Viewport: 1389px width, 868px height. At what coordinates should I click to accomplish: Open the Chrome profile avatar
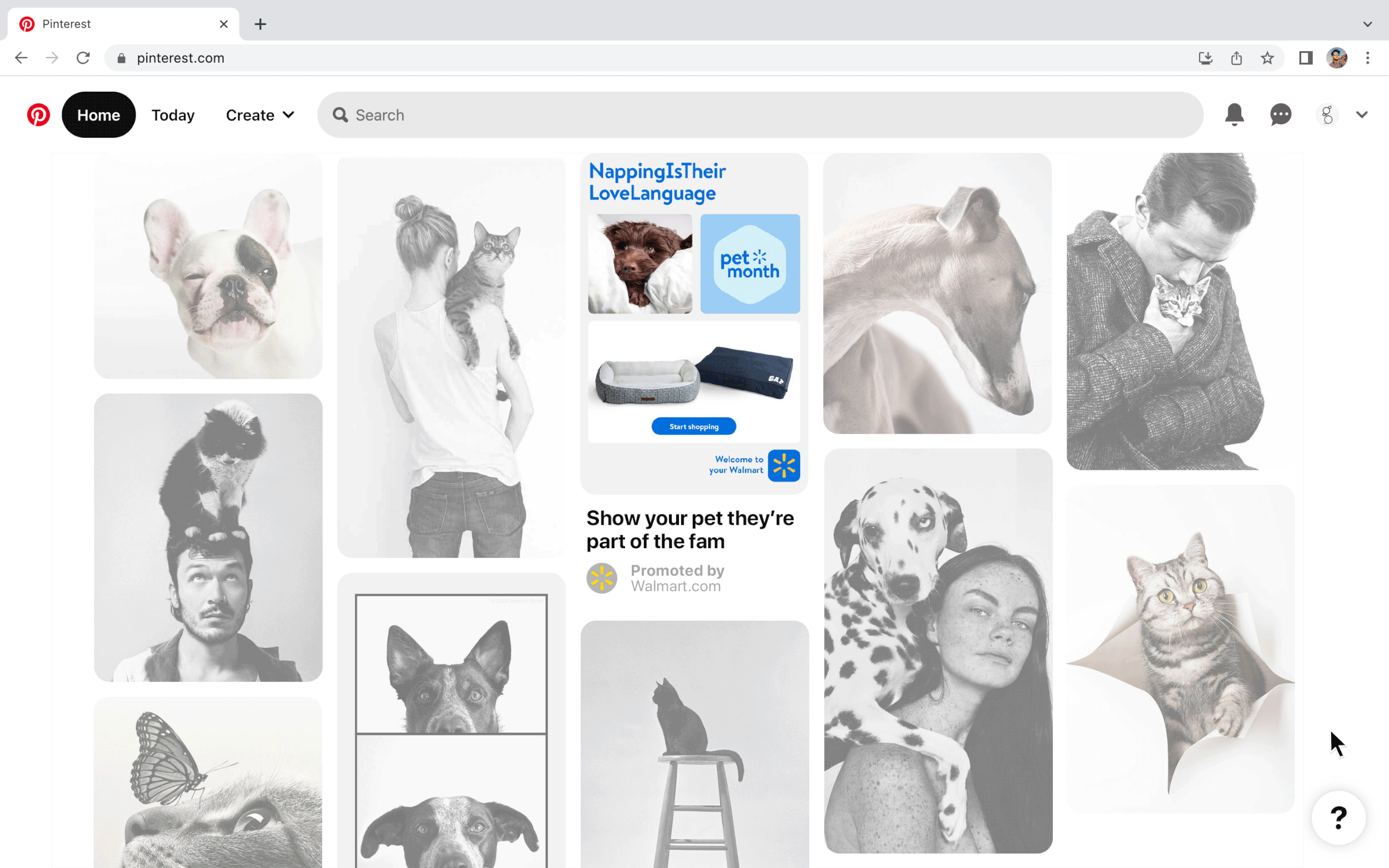click(1337, 58)
